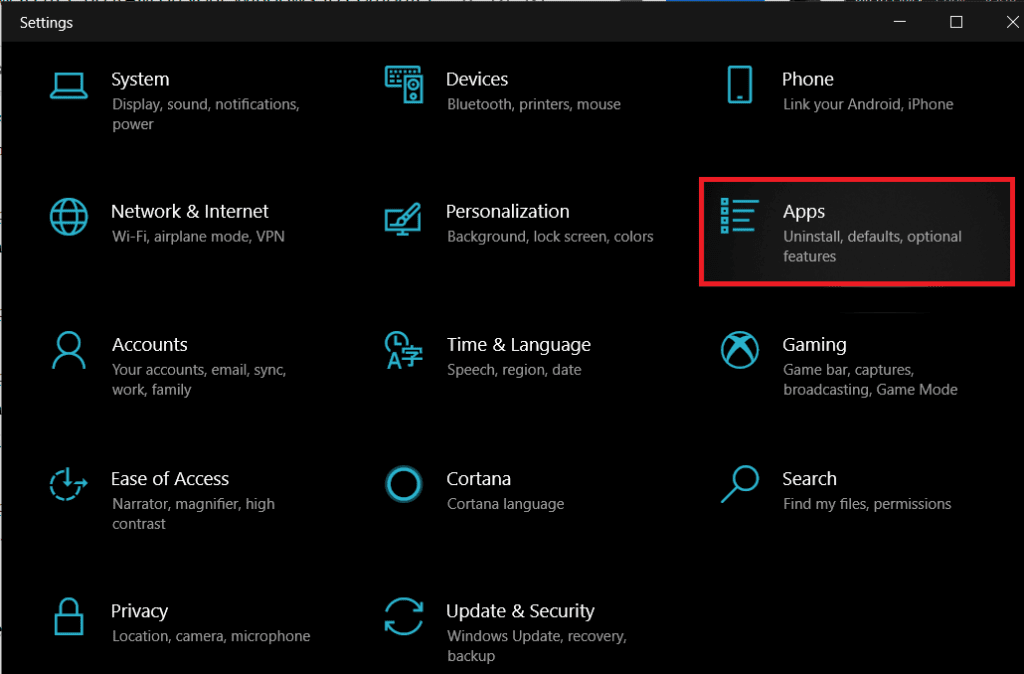Go to the Search heading
Viewport: 1024px width, 674px height.
pyautogui.click(x=809, y=479)
